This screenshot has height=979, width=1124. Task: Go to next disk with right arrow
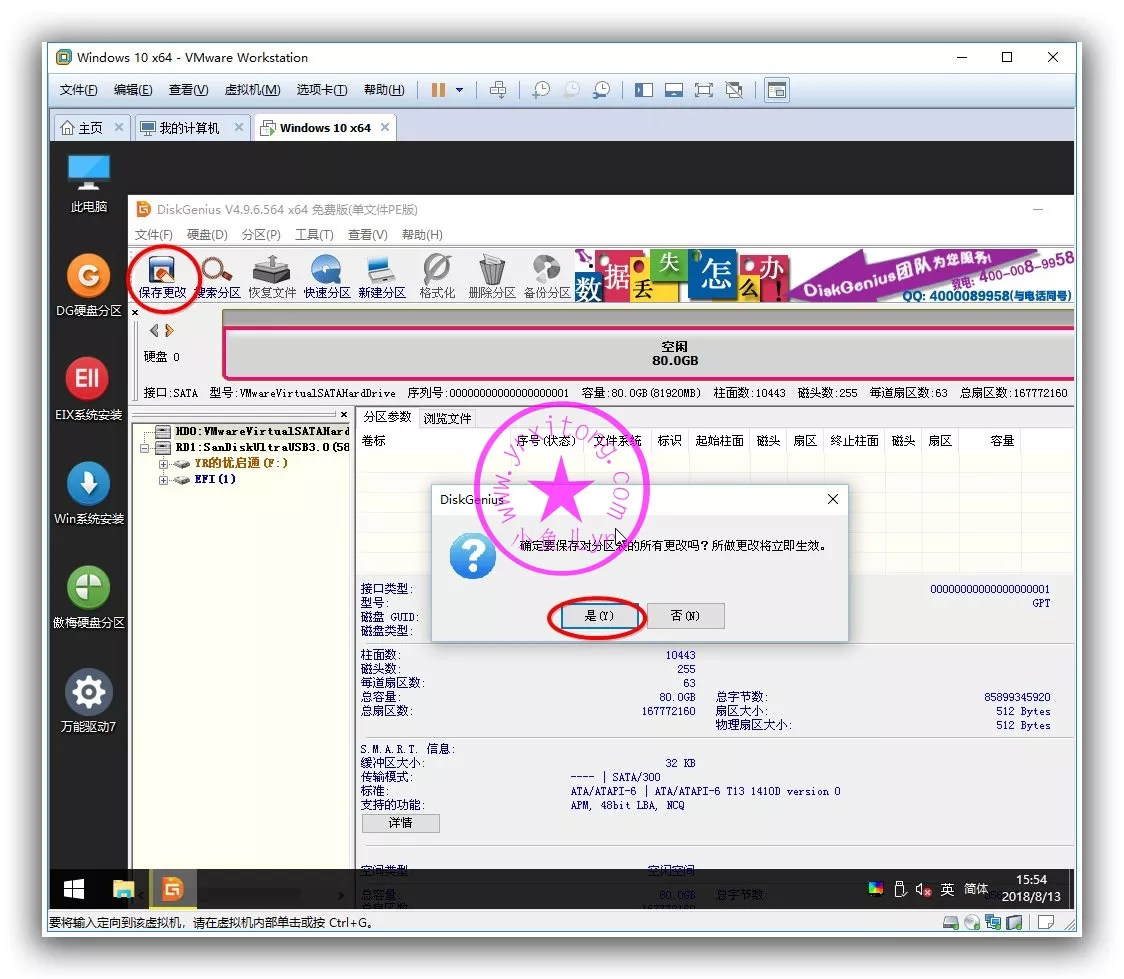[169, 330]
